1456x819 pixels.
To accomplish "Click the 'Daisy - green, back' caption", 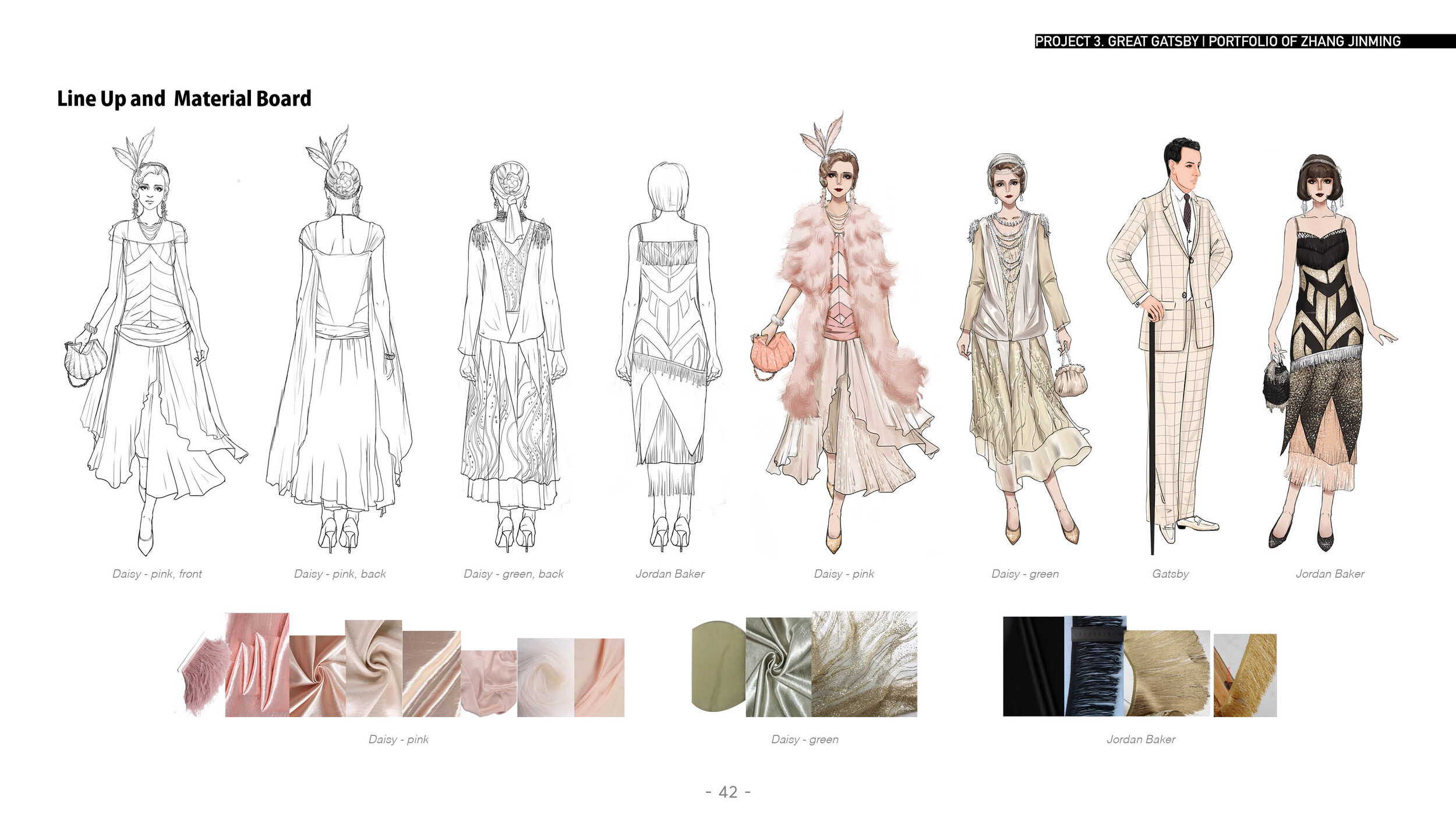I will pos(514,574).
